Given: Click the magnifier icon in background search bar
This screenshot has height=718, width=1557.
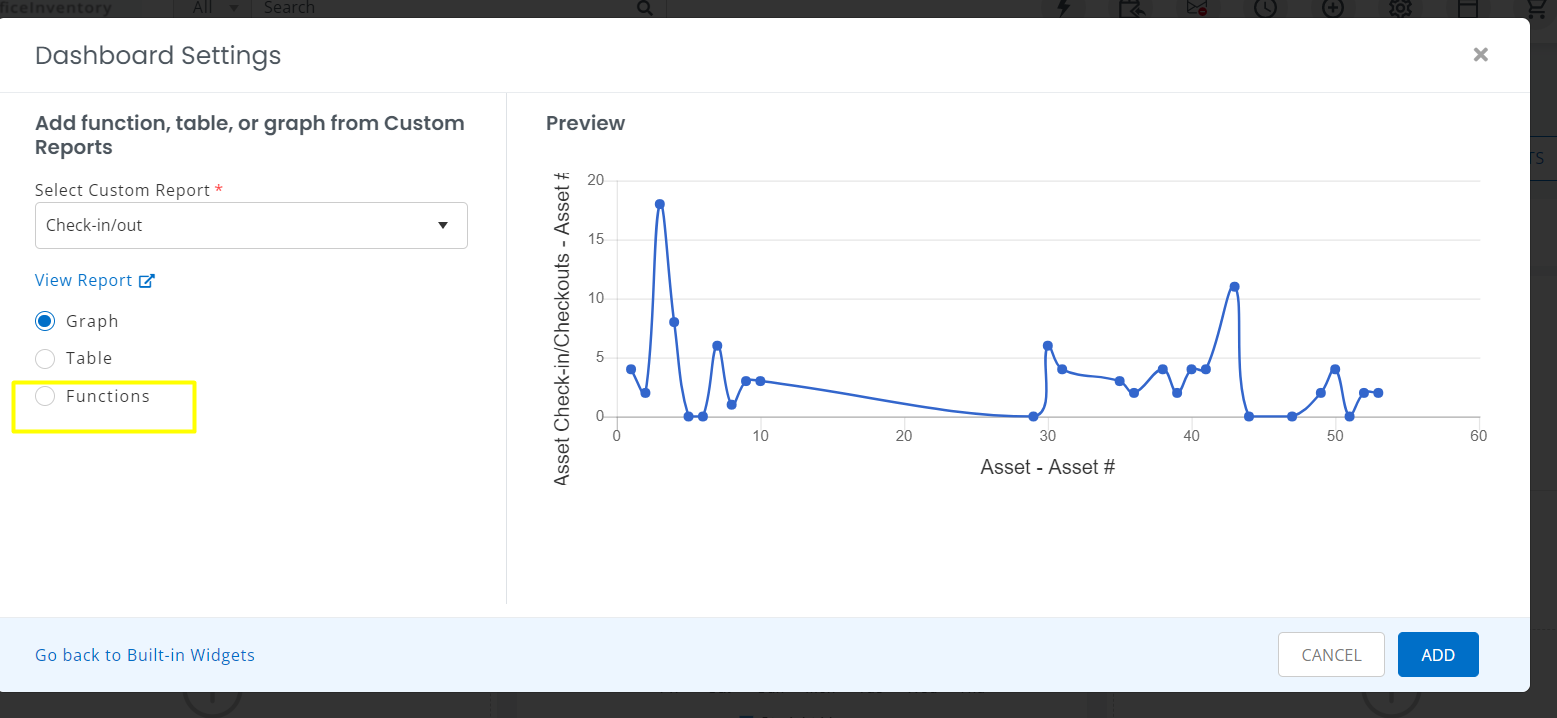Looking at the screenshot, I should 645,8.
